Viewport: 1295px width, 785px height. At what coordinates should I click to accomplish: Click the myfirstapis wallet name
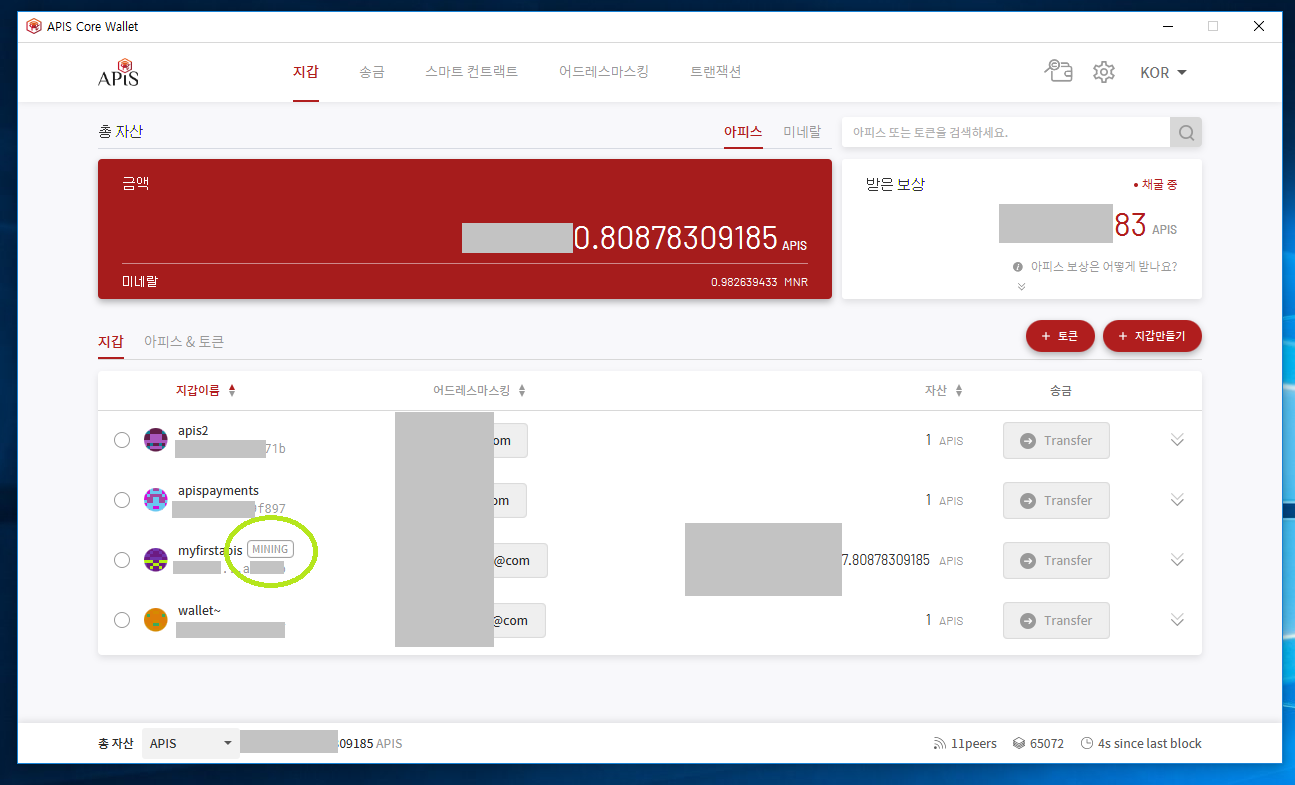(210, 551)
